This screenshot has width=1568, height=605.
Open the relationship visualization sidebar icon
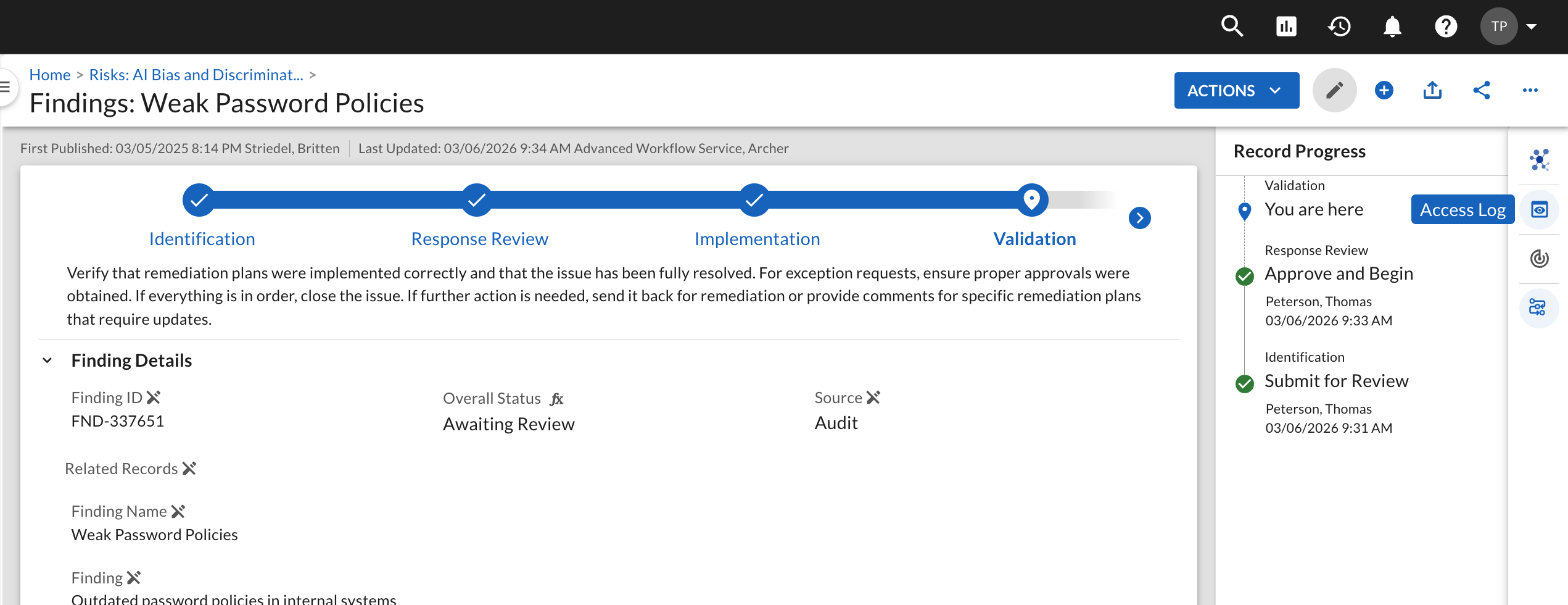coord(1540,160)
